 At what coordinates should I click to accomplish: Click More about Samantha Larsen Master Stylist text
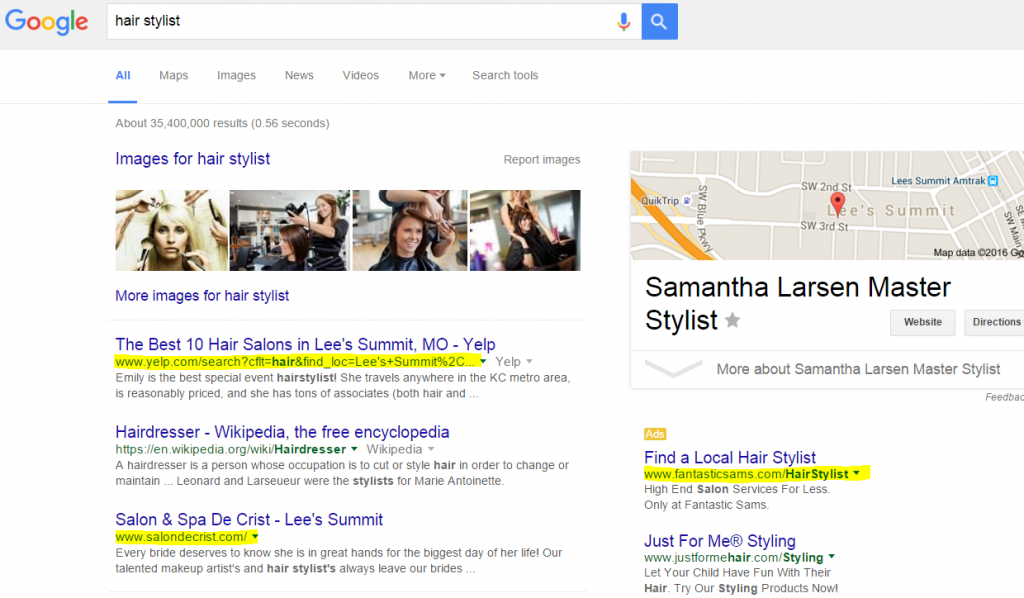pos(858,369)
